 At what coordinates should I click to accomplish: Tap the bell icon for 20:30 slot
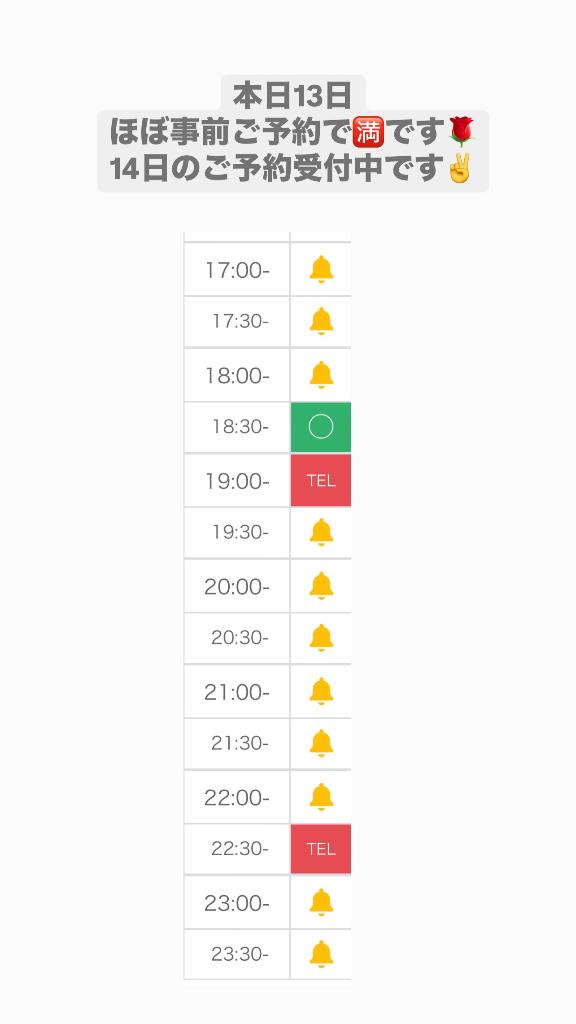pos(321,638)
